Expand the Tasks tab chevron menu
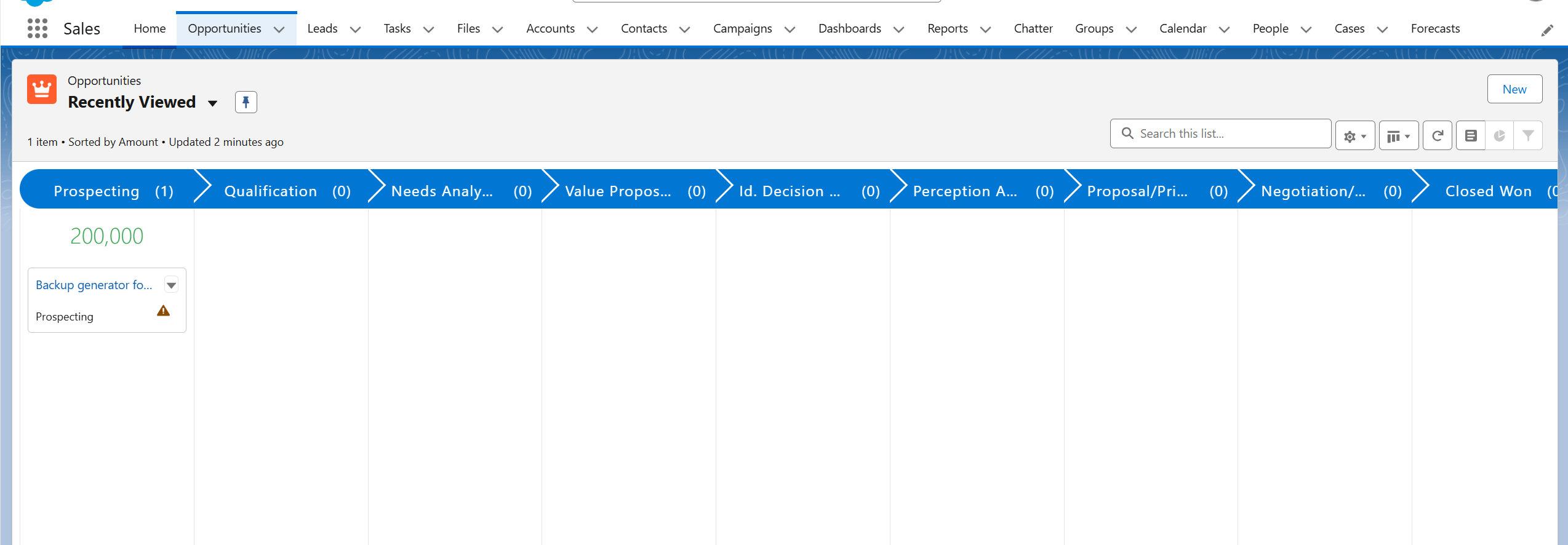 point(429,29)
